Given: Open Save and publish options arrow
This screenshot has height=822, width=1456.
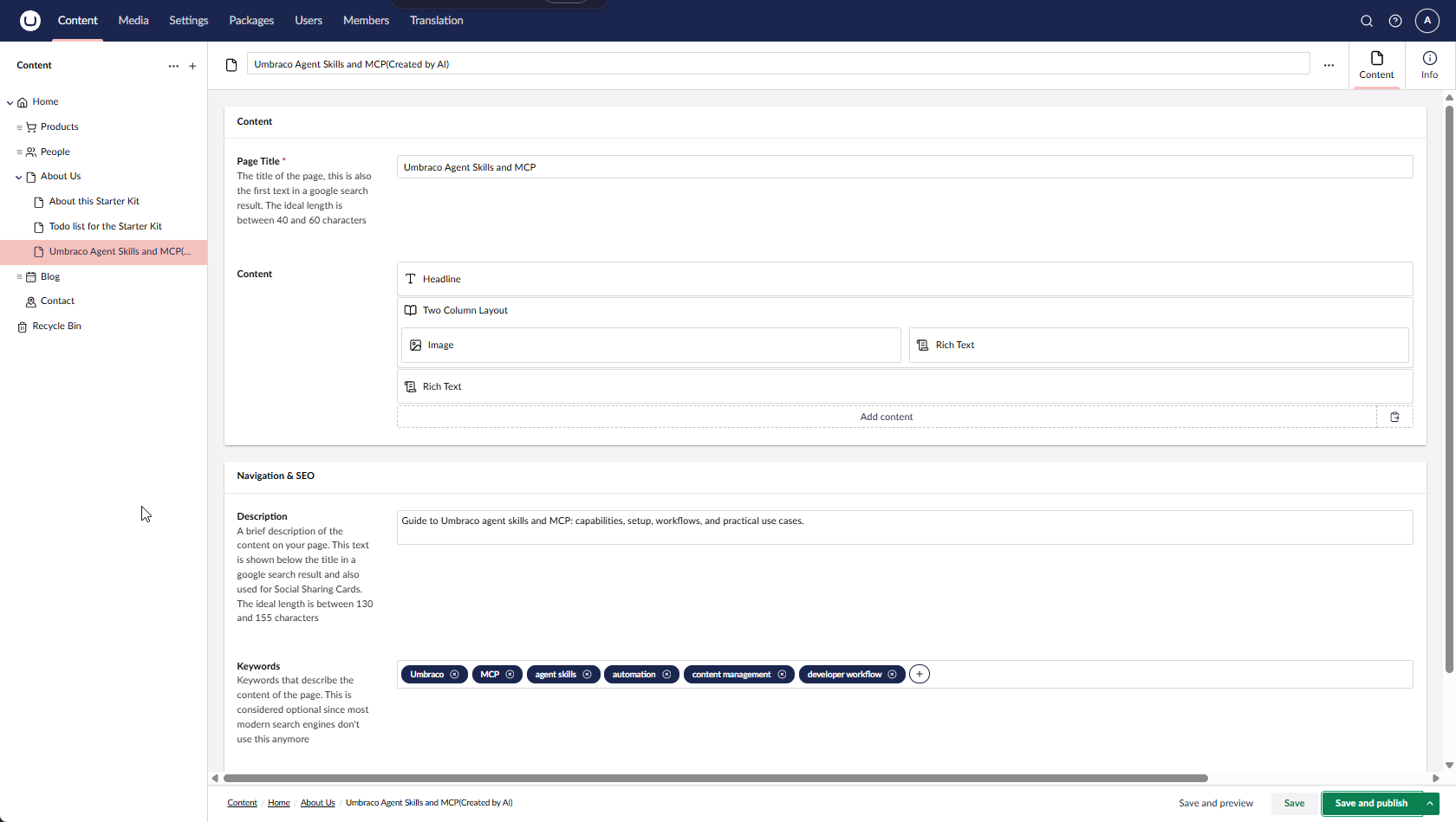Looking at the screenshot, I should [1430, 804].
